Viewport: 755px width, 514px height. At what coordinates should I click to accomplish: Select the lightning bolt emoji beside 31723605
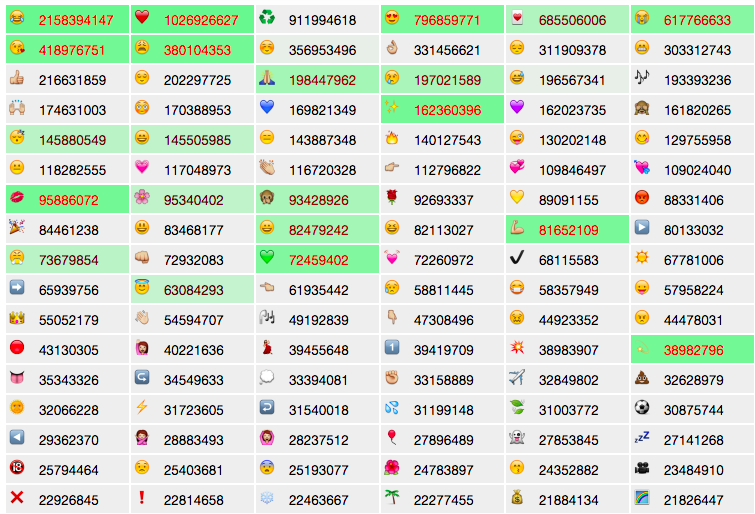pos(142,408)
